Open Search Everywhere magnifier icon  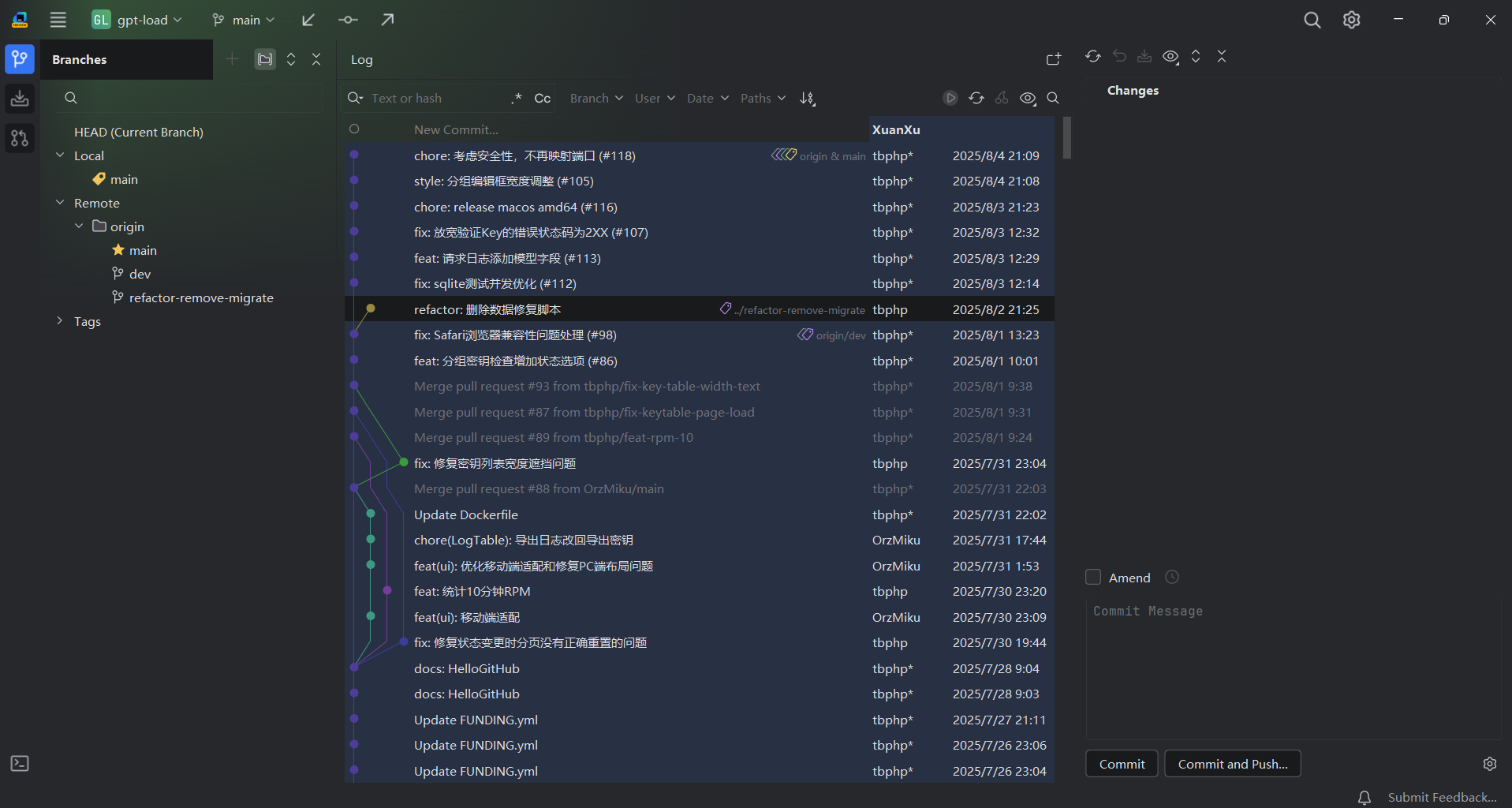tap(1312, 20)
